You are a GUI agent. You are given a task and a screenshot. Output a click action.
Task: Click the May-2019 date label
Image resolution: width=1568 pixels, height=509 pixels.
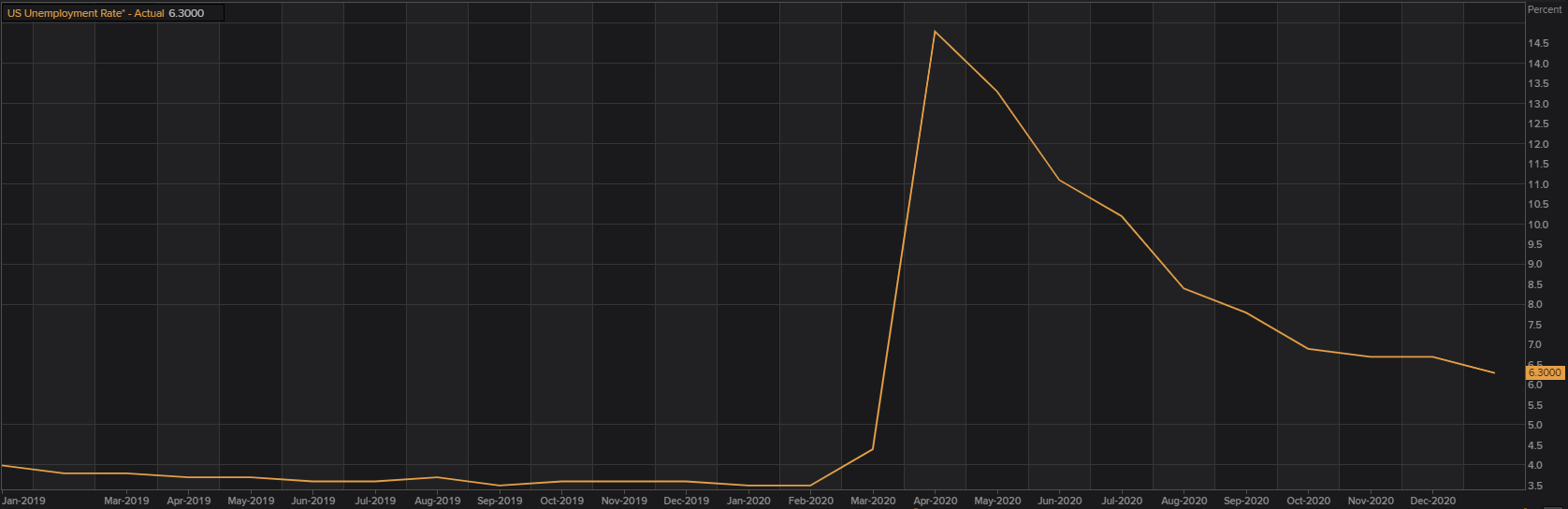(x=251, y=501)
